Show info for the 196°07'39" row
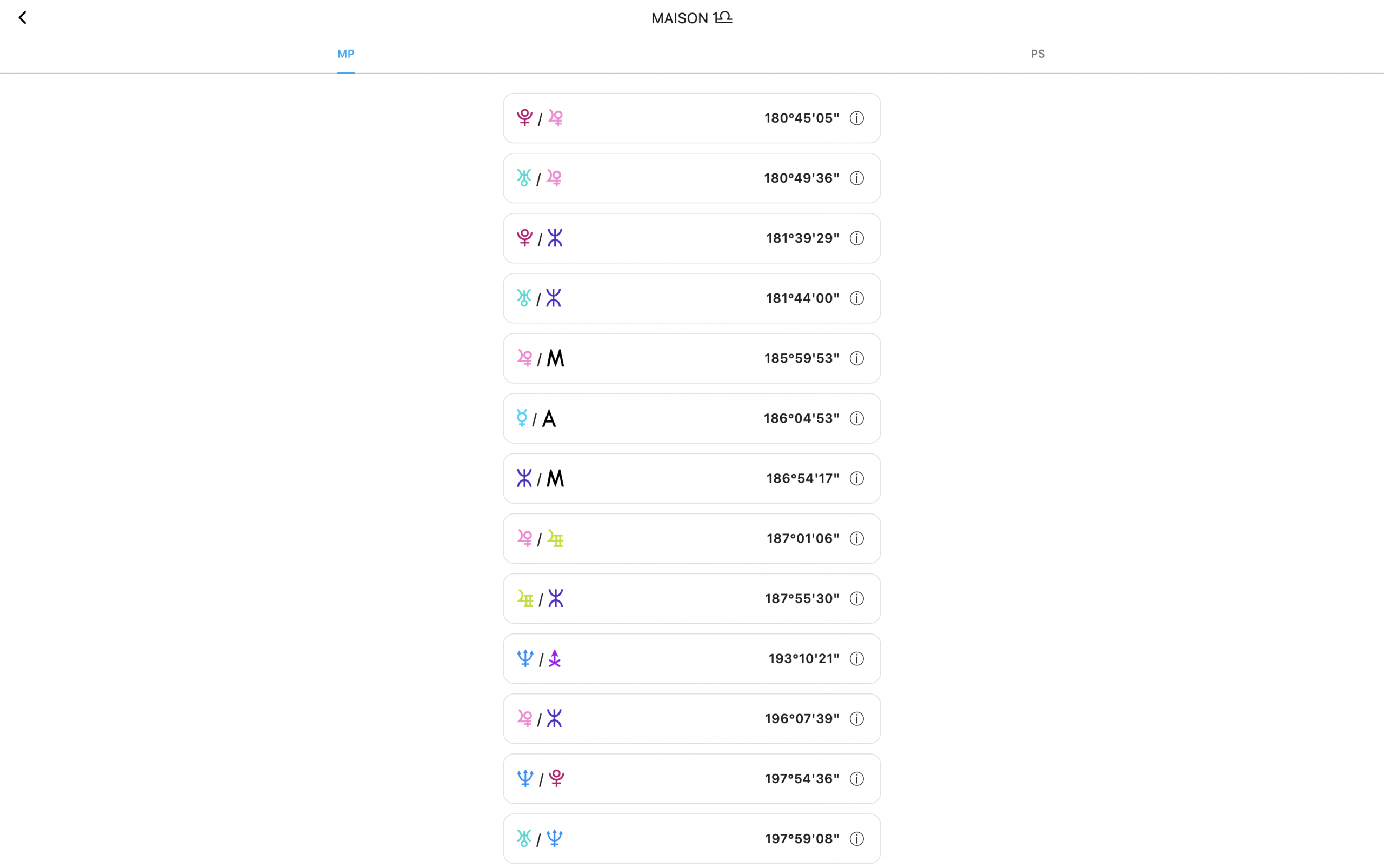 tap(856, 719)
